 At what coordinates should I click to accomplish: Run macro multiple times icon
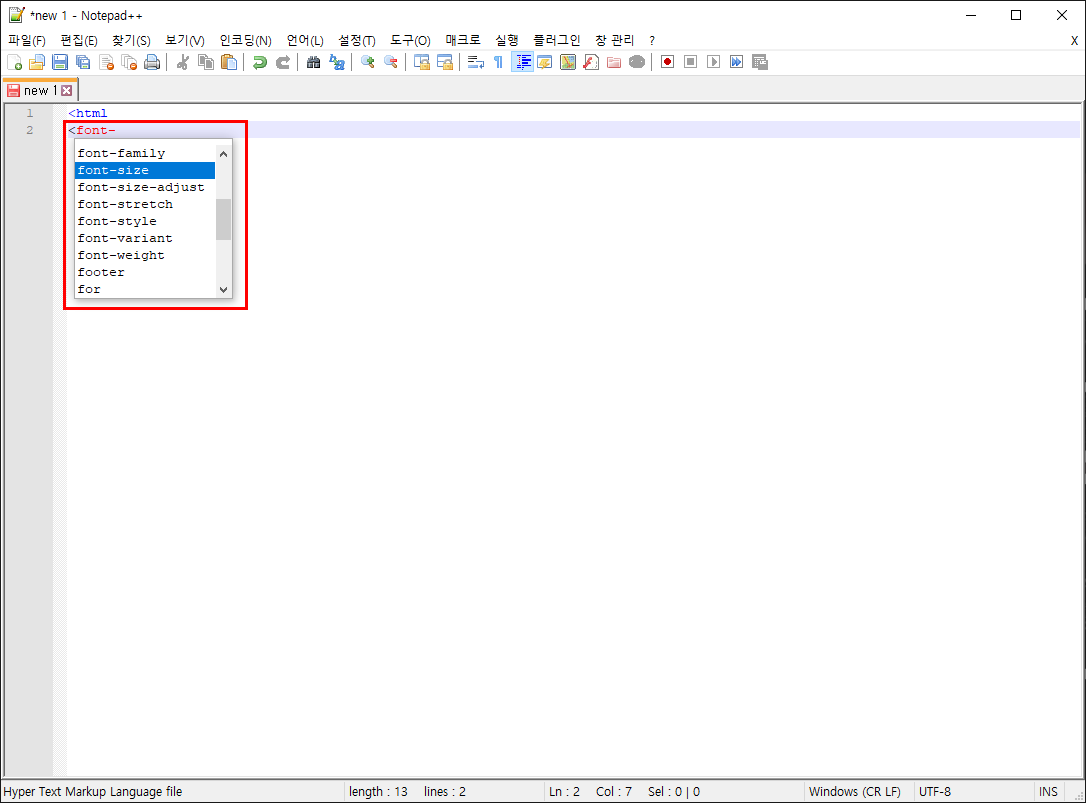pos(736,62)
